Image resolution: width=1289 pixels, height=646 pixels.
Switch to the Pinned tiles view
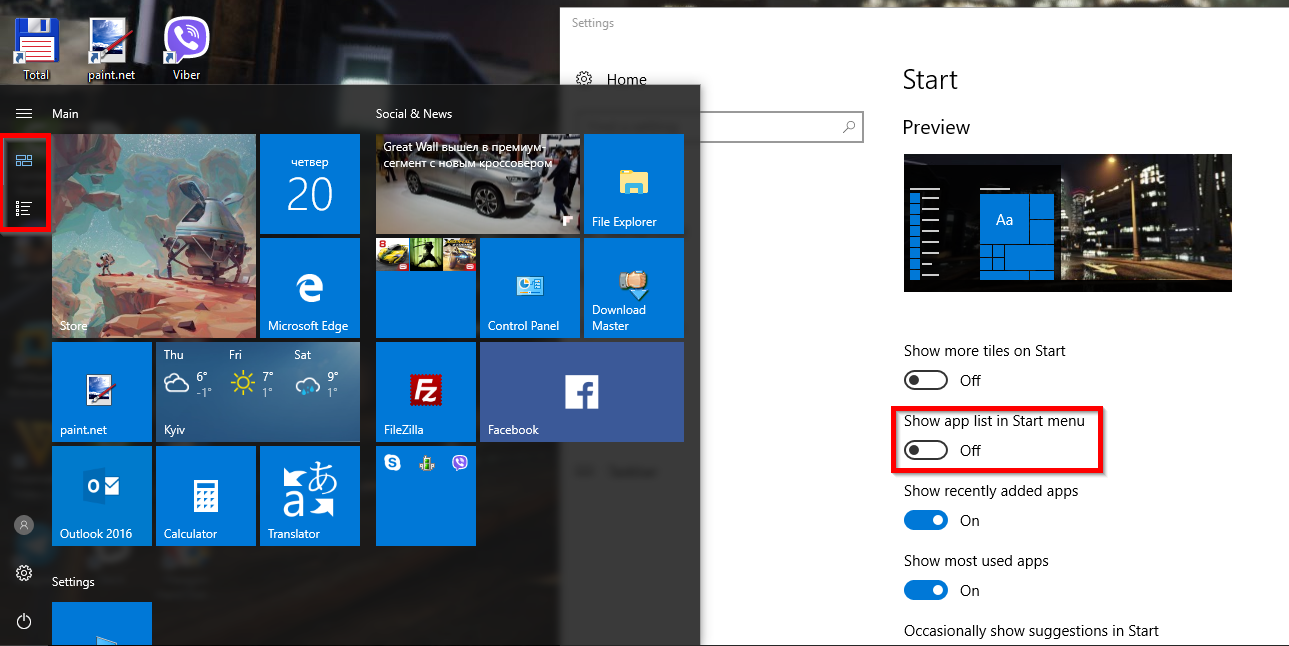point(24,161)
